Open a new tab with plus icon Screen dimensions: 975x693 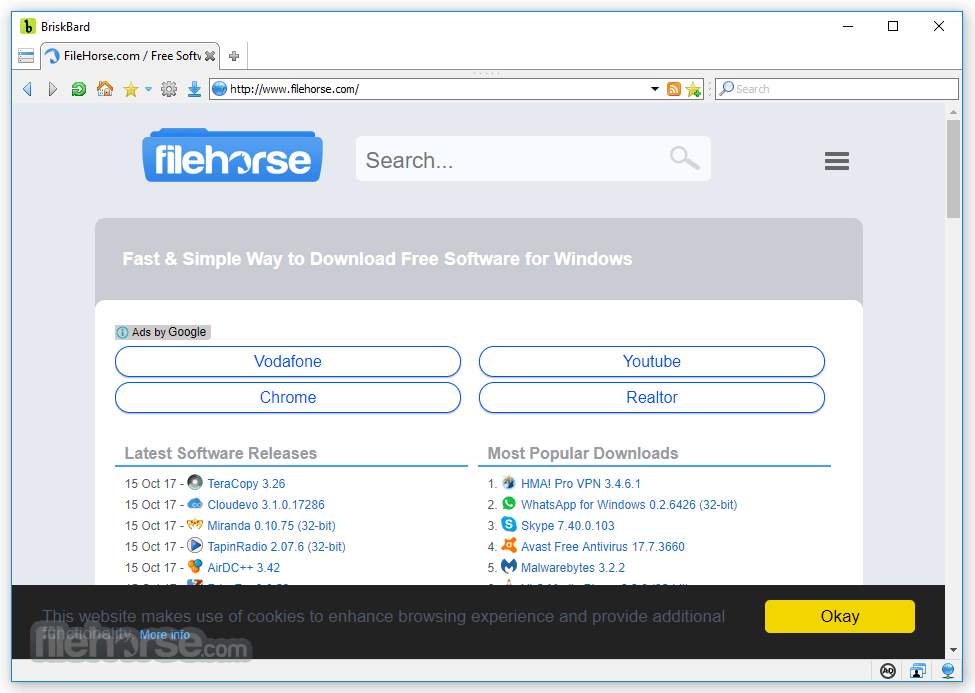tap(234, 56)
